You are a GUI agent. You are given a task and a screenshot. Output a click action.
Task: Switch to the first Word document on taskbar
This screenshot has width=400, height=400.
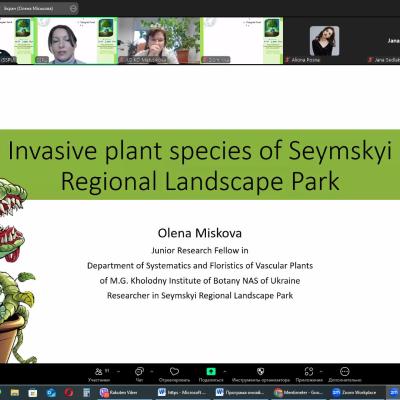coord(182,392)
